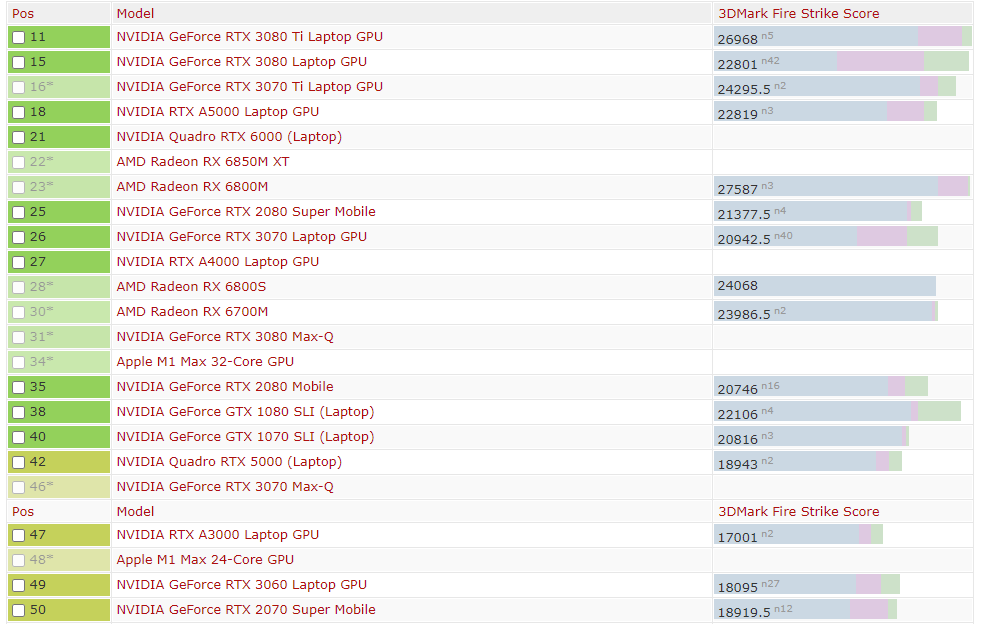This screenshot has height=624, width=991.
Task: Check the box for position 35
Action: [x=19, y=387]
